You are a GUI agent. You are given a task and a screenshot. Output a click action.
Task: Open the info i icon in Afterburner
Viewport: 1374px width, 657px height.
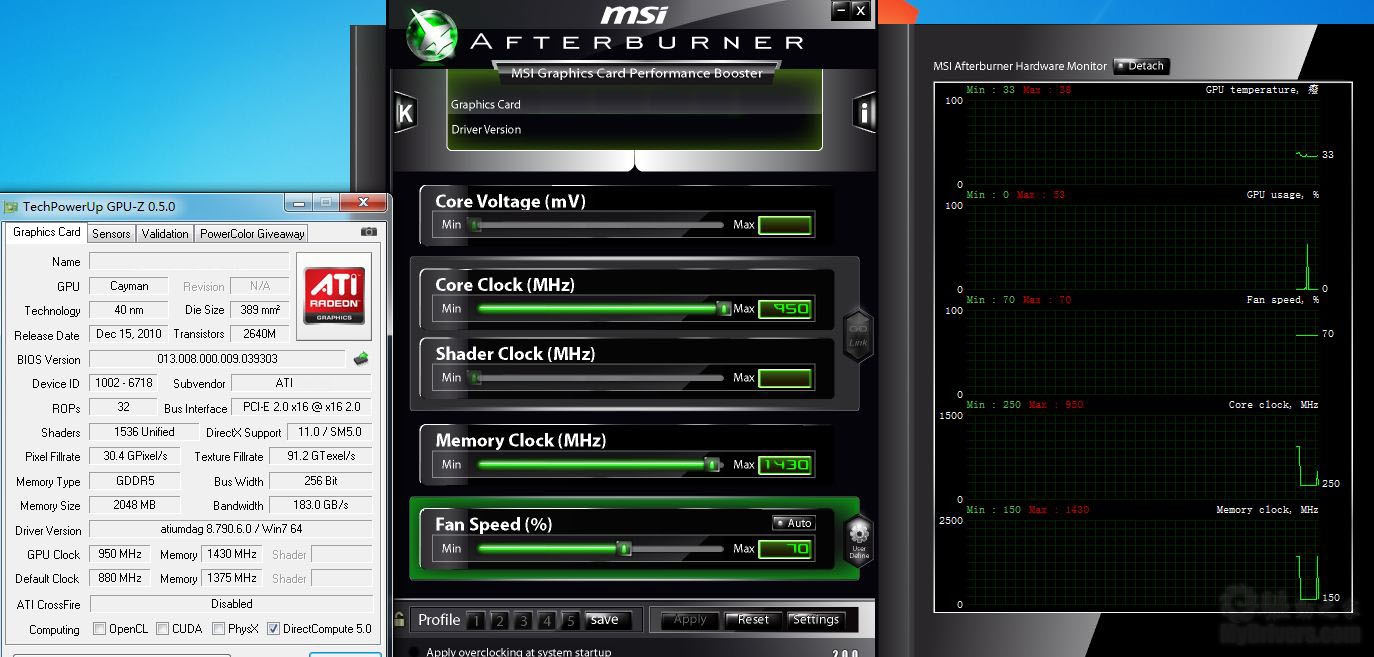click(x=865, y=112)
